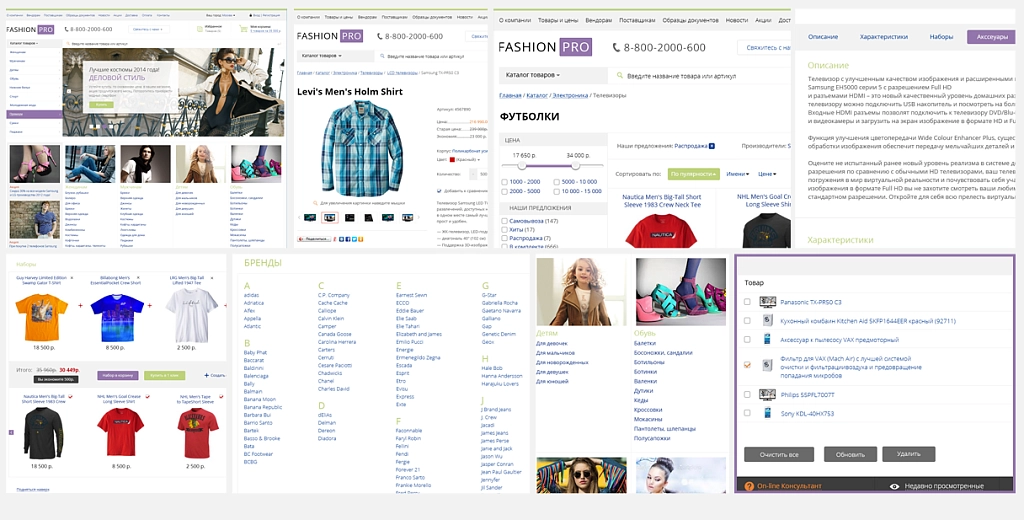Open Товары и цены menu on Футболки page
This screenshot has width=1024, height=520.
click(x=558, y=20)
